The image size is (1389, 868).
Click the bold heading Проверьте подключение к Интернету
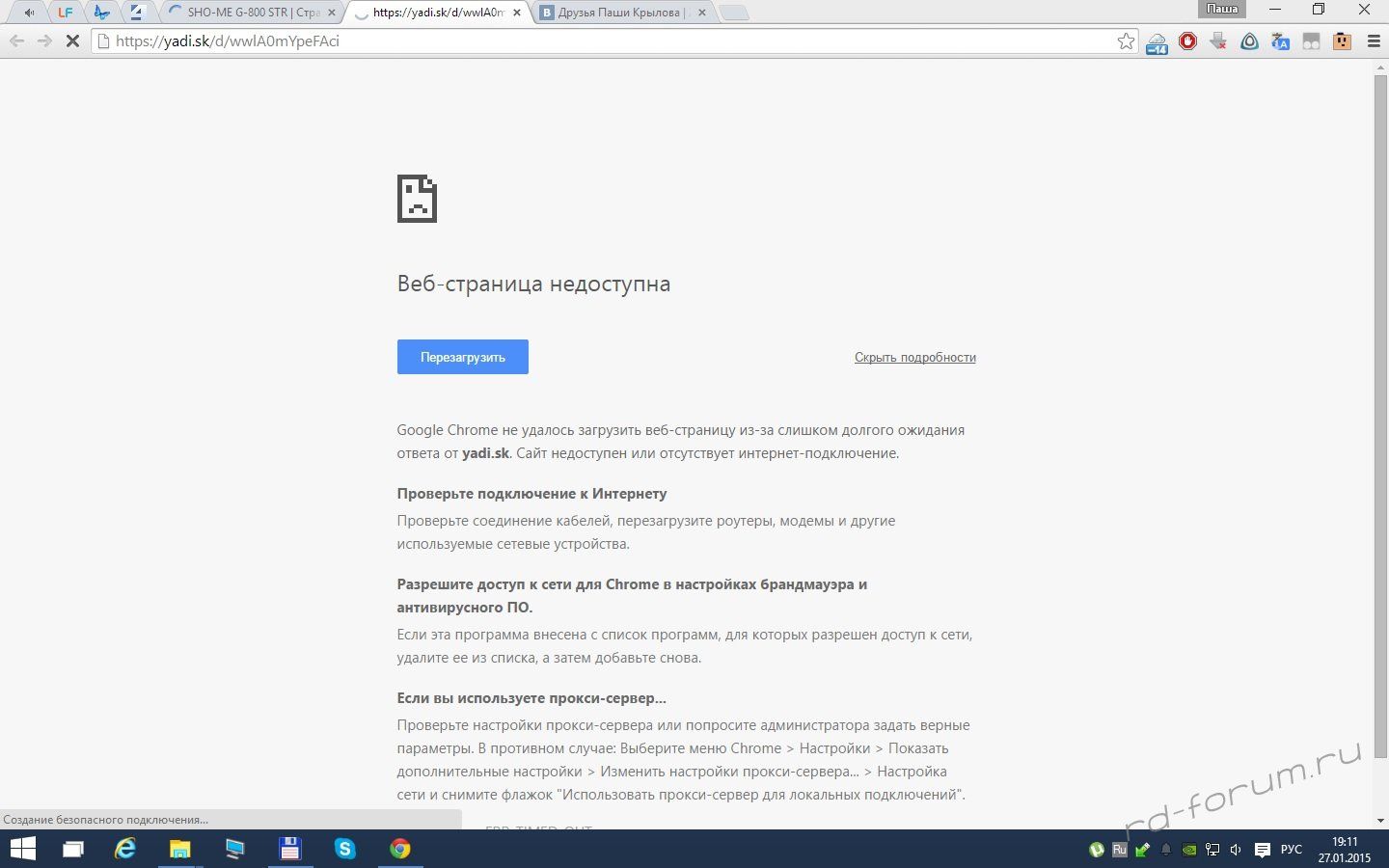click(x=531, y=494)
